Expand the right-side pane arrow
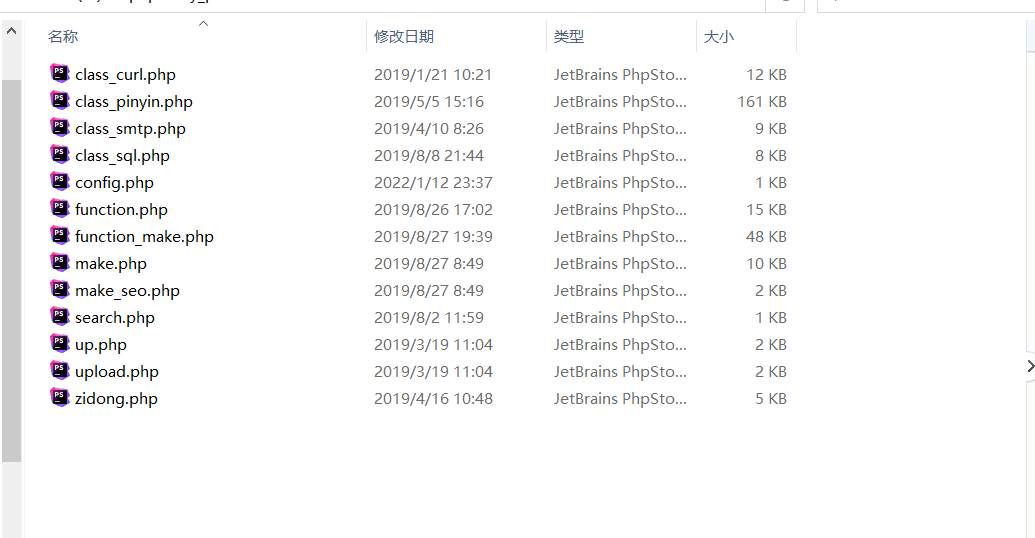The image size is (1035, 538). coord(1029,367)
